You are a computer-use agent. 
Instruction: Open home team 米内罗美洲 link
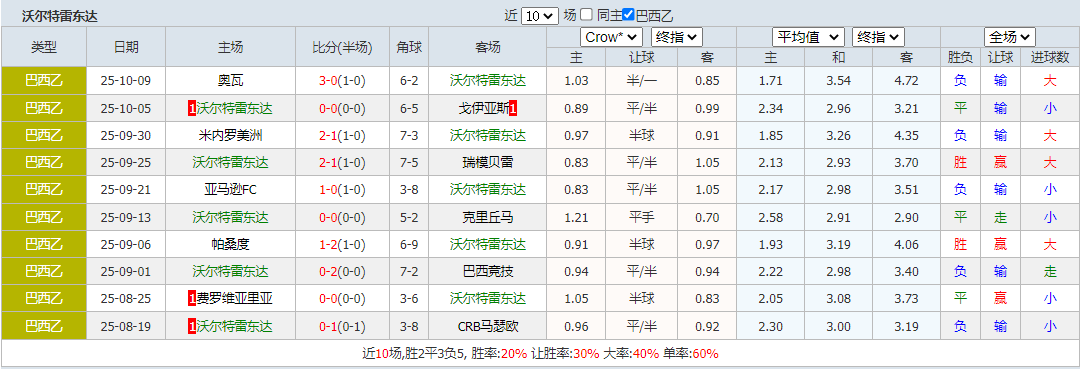(230, 136)
